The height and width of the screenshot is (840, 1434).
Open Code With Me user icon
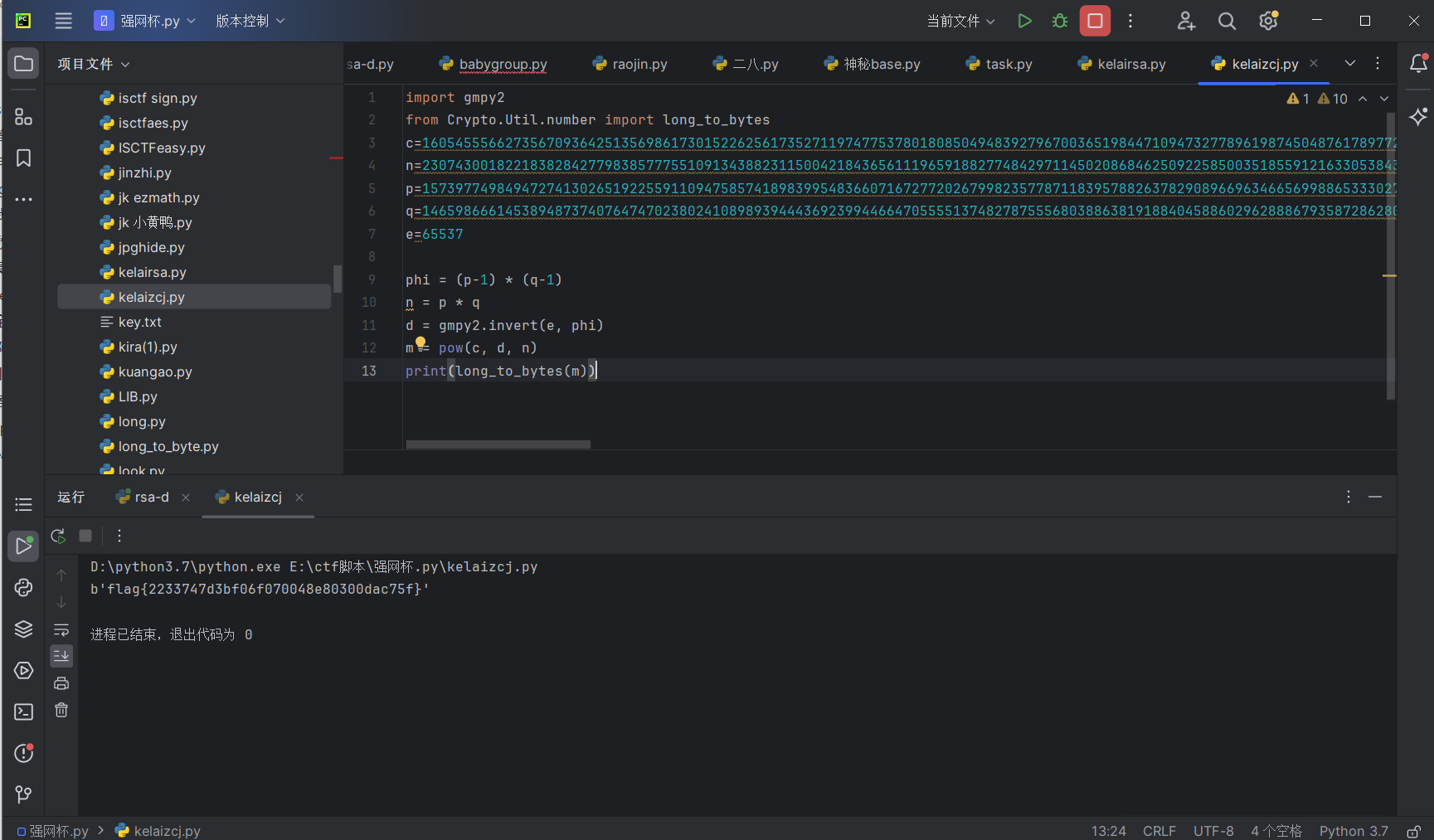tap(1186, 21)
